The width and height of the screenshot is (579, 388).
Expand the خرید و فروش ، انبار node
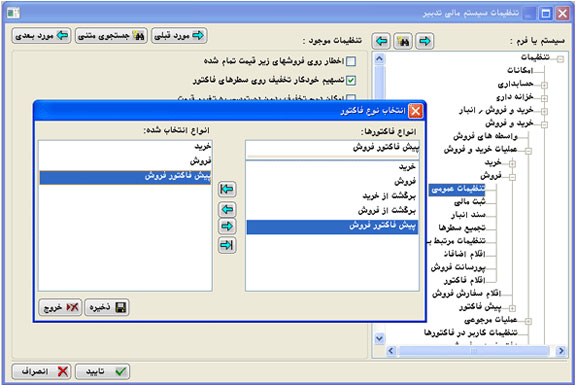544,111
